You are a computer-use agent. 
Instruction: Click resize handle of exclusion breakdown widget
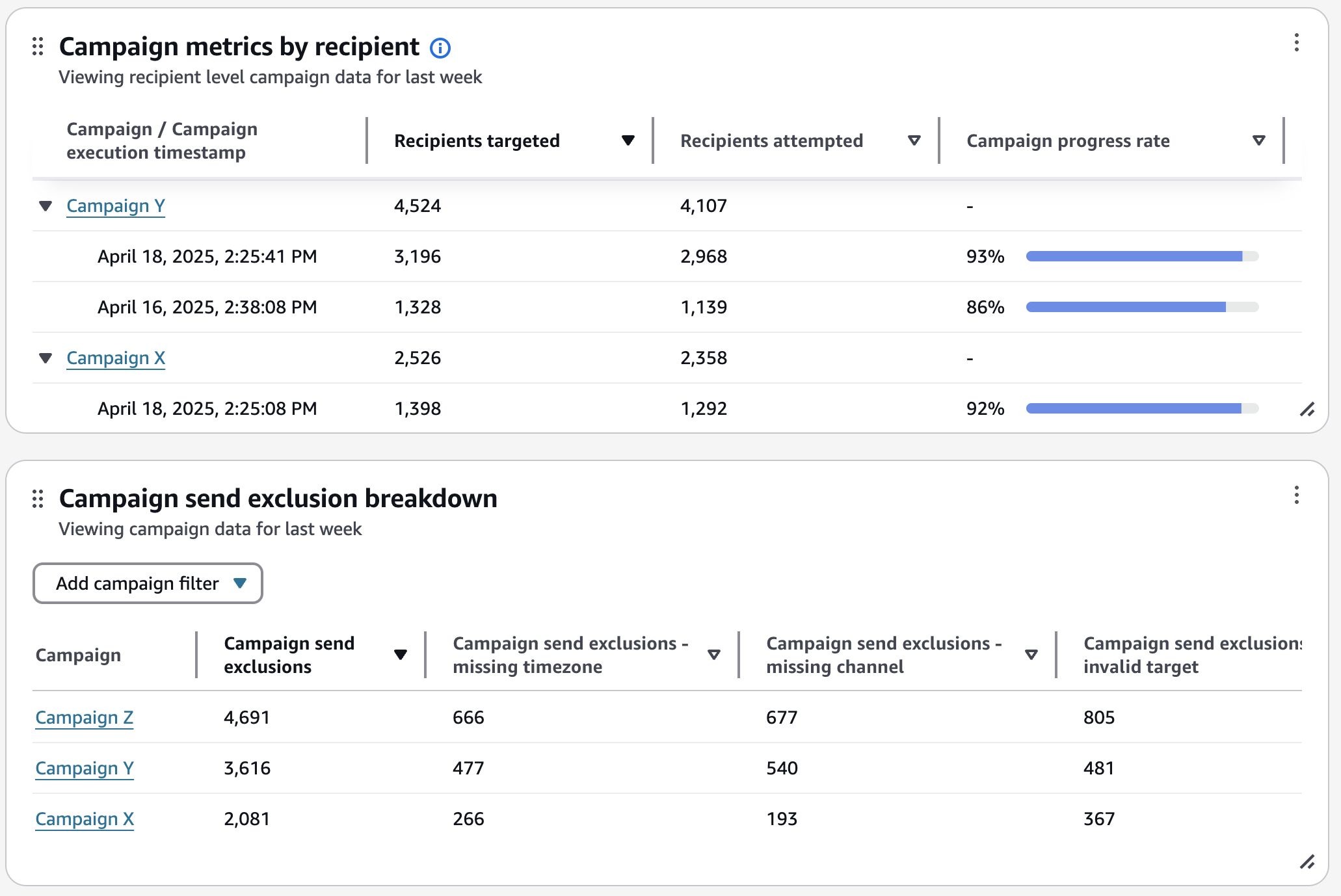click(1307, 862)
